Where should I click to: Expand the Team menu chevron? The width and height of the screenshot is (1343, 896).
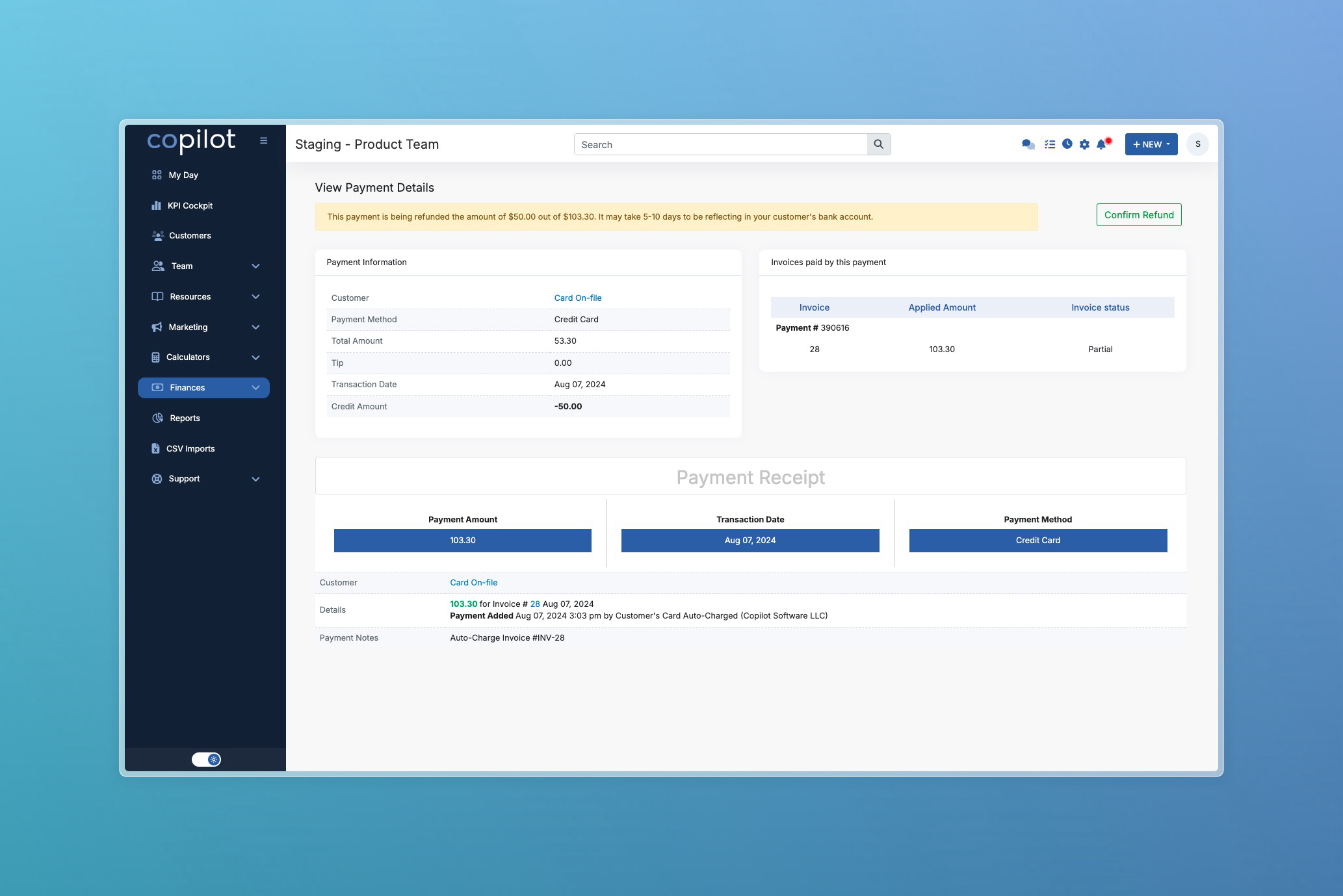(255, 266)
